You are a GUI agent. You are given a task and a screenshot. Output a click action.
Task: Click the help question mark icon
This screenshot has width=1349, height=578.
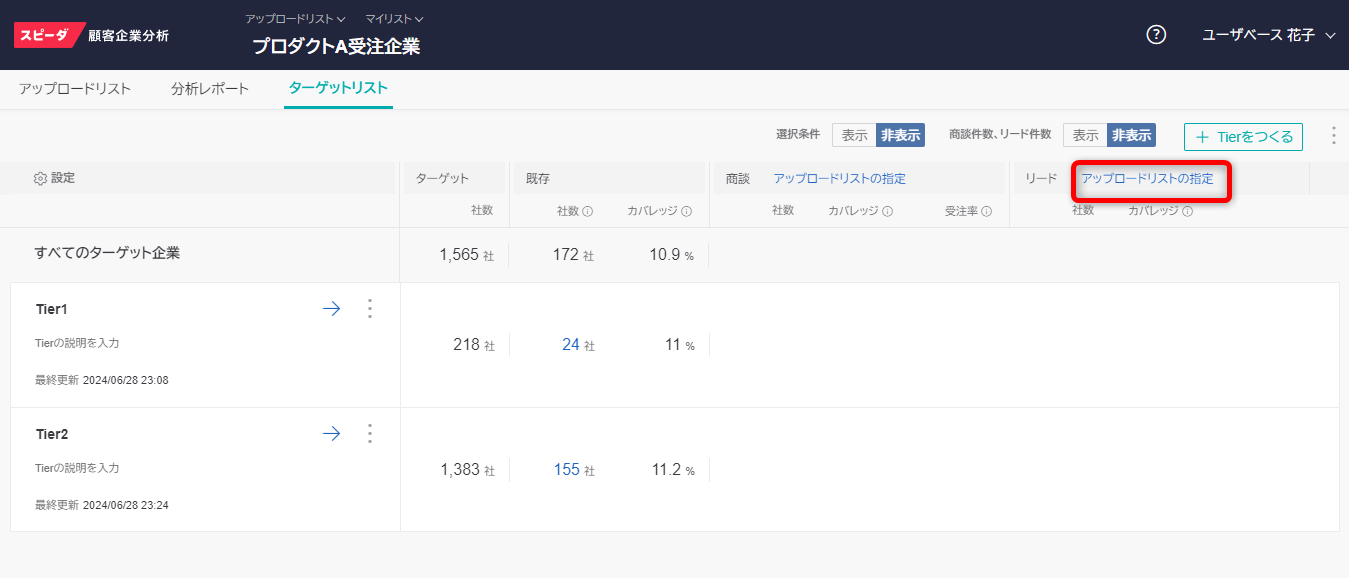point(1156,35)
